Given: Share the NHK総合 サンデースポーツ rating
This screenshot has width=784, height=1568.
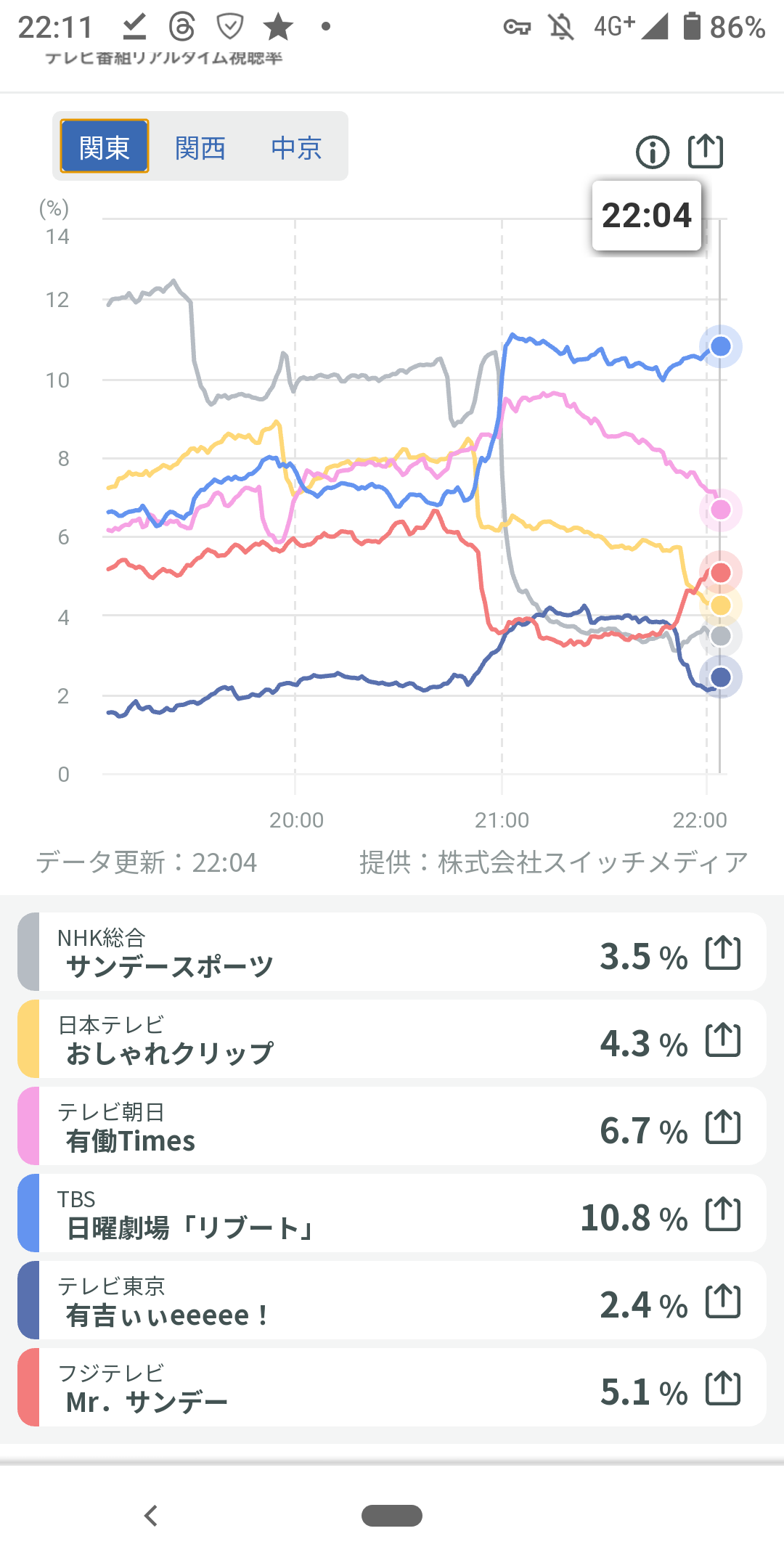Looking at the screenshot, I should click(x=723, y=952).
